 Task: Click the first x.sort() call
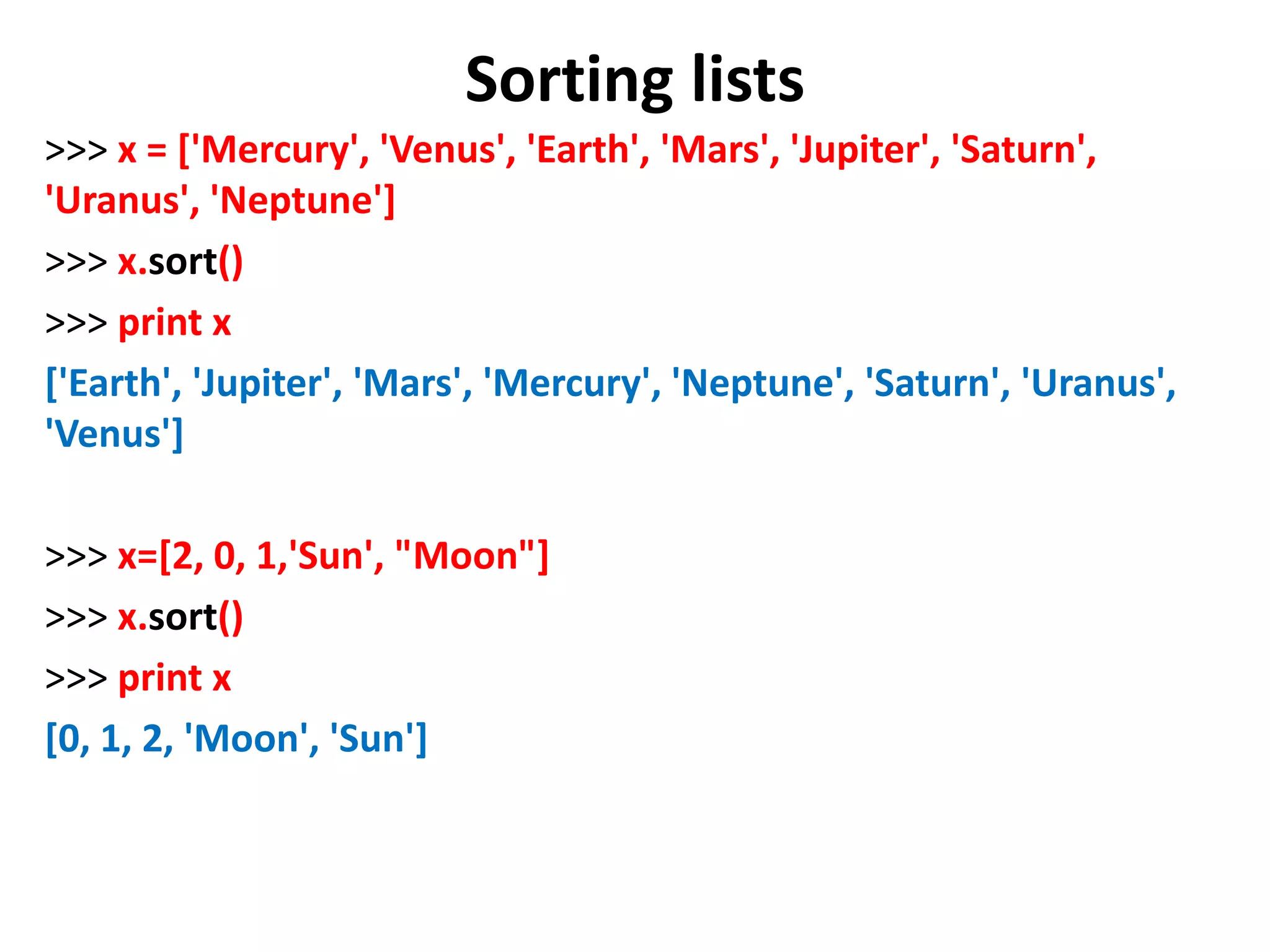(x=180, y=262)
